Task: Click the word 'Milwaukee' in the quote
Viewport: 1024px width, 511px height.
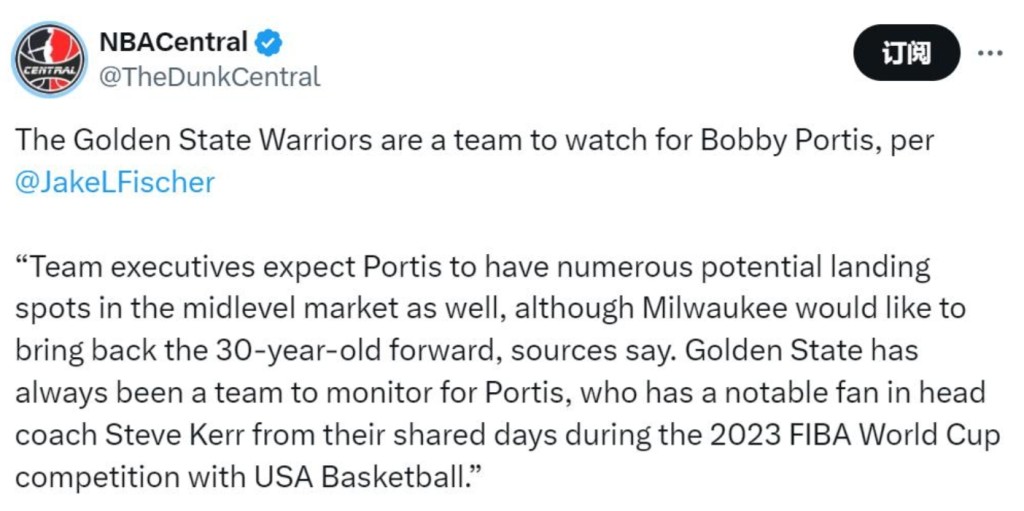Action: [701, 308]
